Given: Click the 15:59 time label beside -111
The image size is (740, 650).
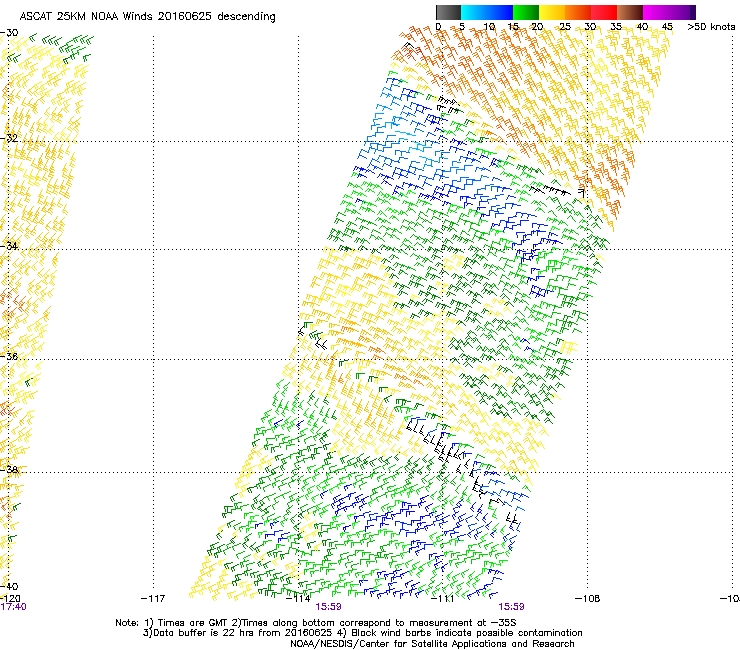Looking at the screenshot, I should [512, 607].
